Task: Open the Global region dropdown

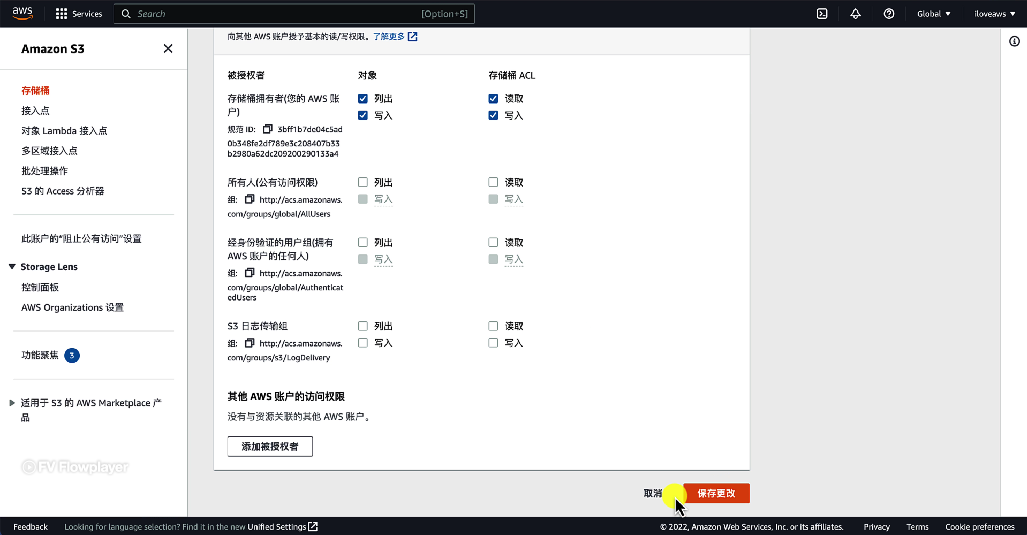Action: point(933,14)
